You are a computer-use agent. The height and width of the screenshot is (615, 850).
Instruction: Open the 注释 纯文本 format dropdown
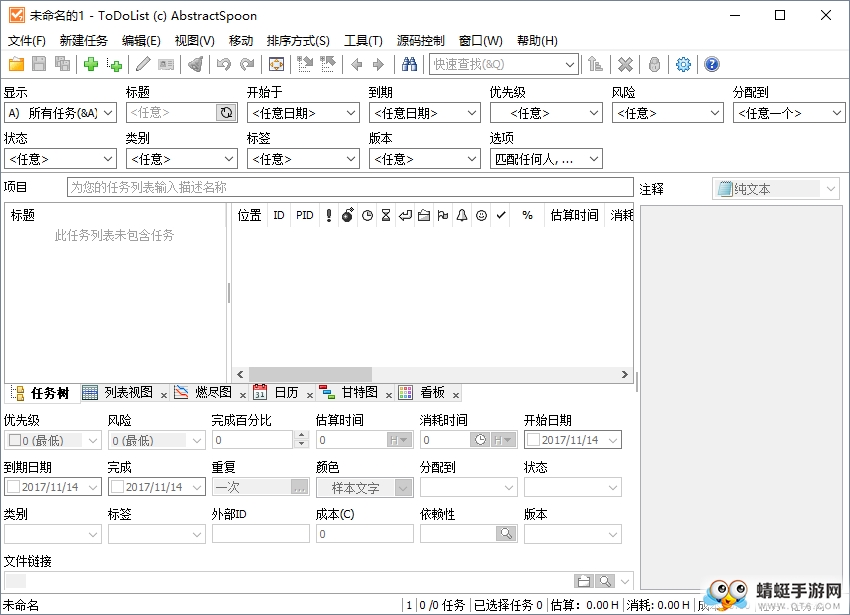[x=776, y=189]
